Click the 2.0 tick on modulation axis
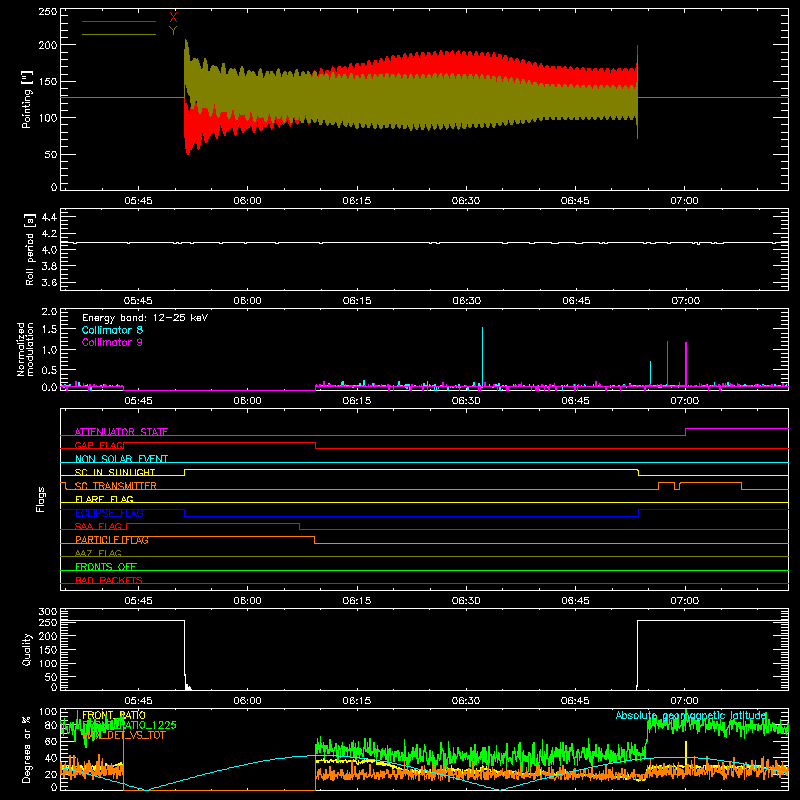 [x=49, y=312]
